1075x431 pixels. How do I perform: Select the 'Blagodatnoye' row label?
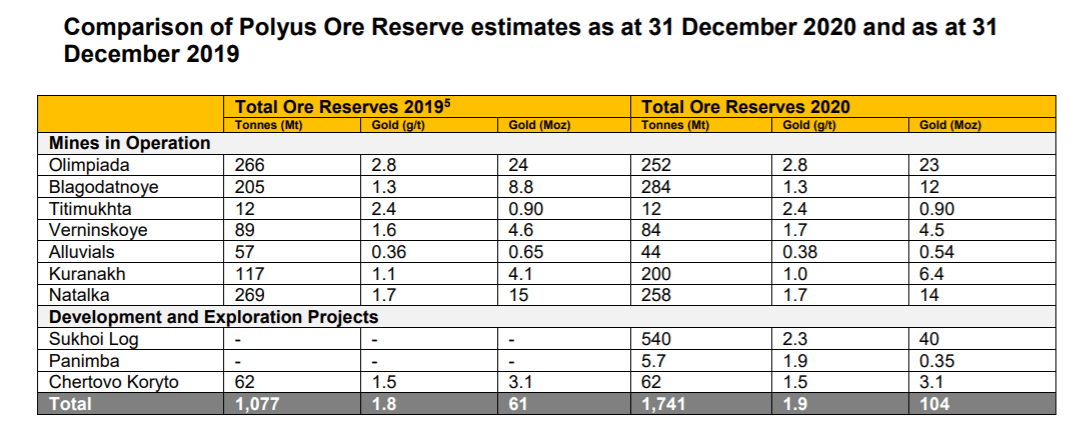(x=104, y=187)
